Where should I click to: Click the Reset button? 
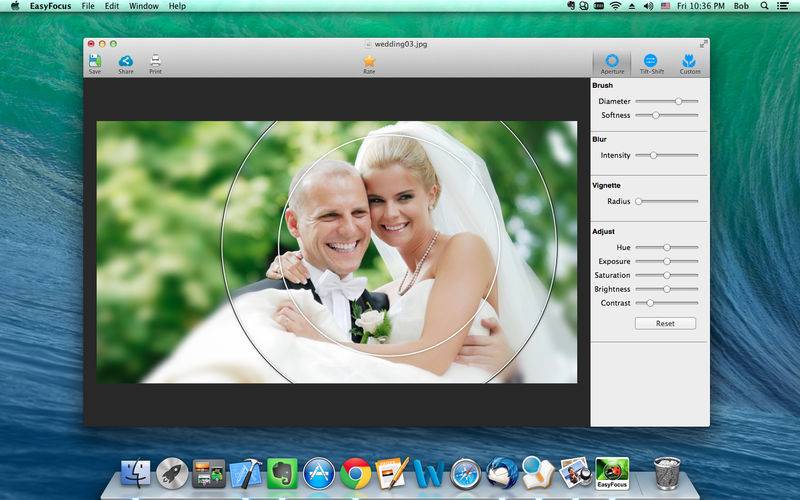tap(665, 323)
